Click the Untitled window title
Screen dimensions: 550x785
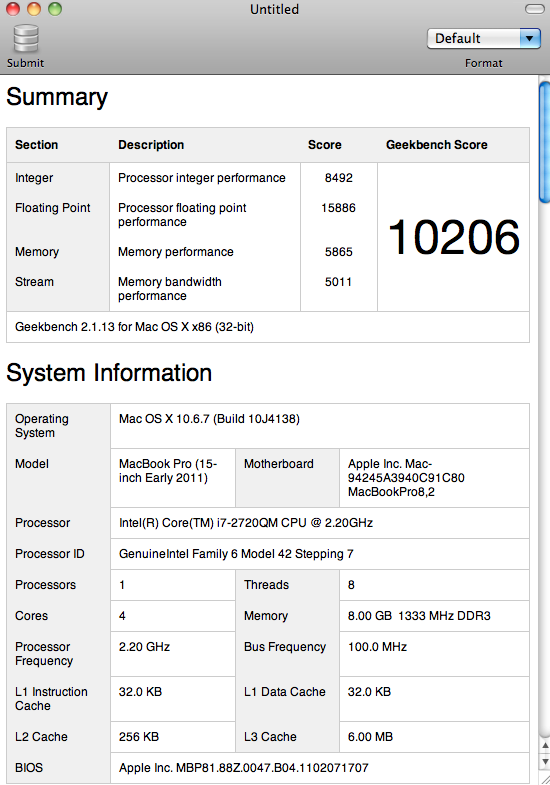click(274, 9)
